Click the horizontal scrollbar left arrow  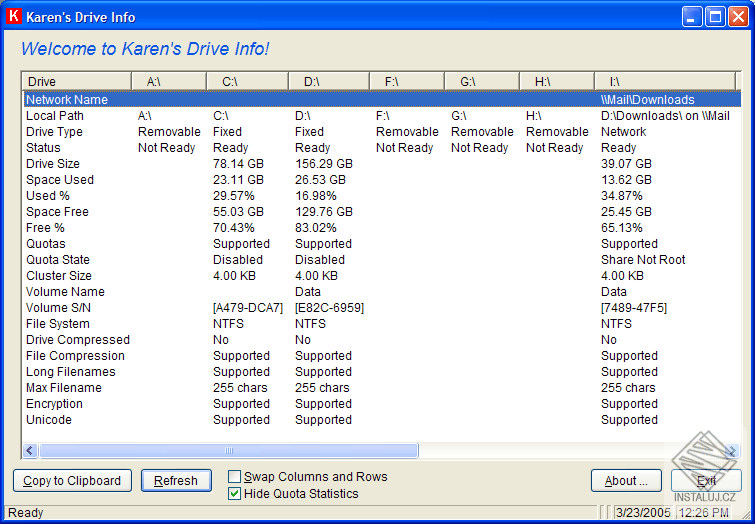tap(30, 451)
